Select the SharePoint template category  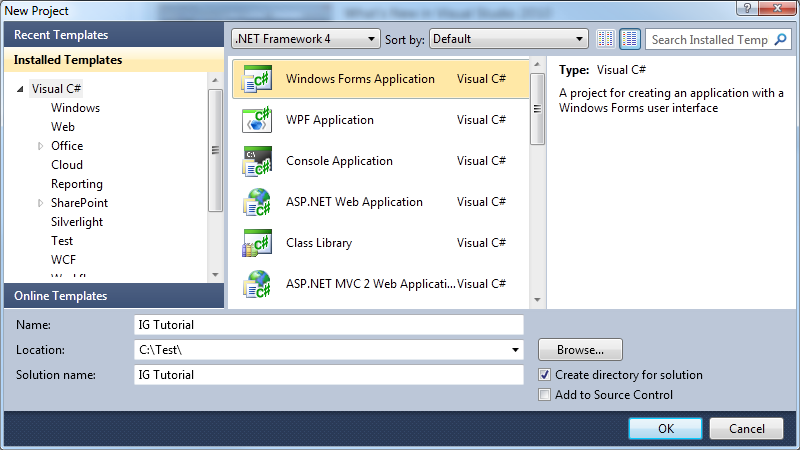(79, 203)
